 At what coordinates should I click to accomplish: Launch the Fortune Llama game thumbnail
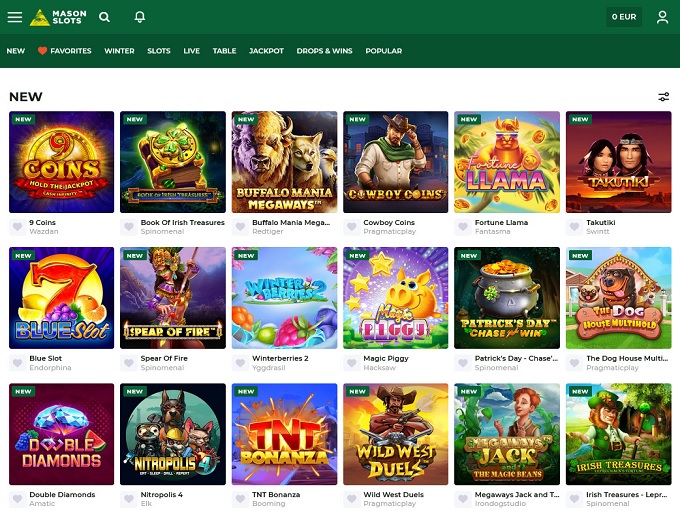tap(506, 161)
